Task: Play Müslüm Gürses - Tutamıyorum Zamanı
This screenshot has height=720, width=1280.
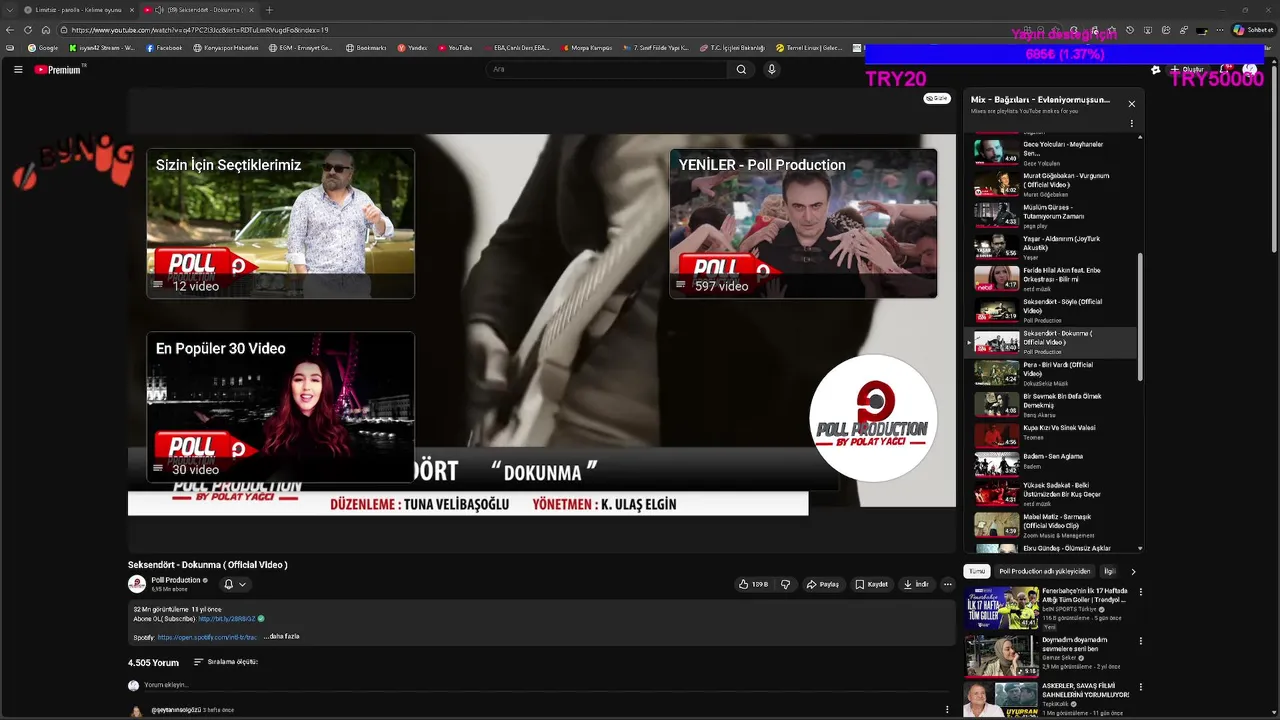Action: tap(1050, 214)
